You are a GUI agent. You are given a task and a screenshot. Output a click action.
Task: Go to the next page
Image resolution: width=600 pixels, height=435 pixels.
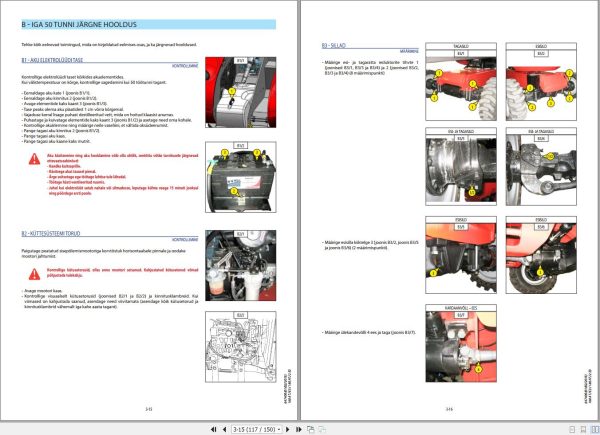[288, 430]
